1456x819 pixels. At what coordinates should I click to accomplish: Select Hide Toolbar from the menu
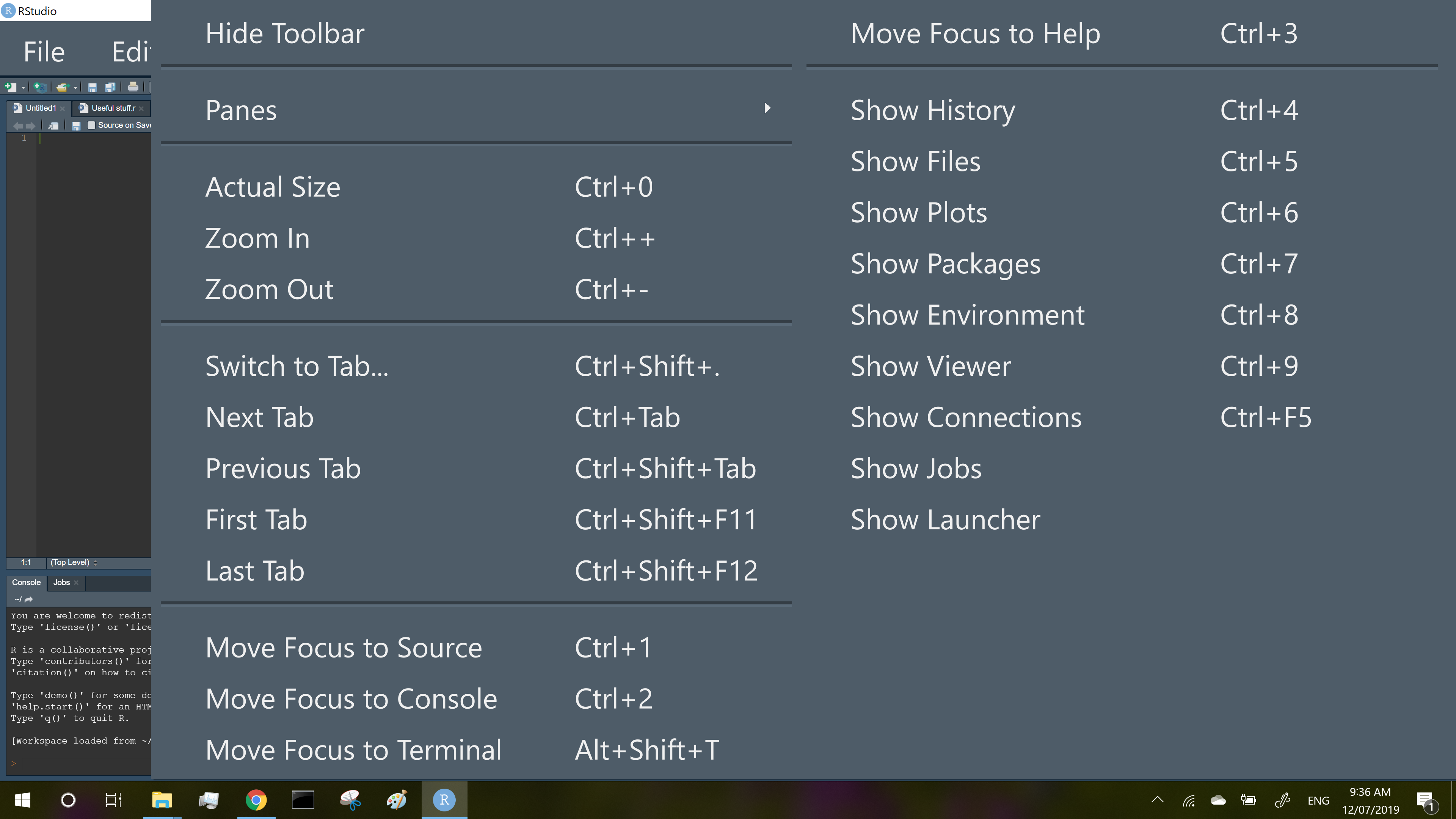tap(284, 33)
